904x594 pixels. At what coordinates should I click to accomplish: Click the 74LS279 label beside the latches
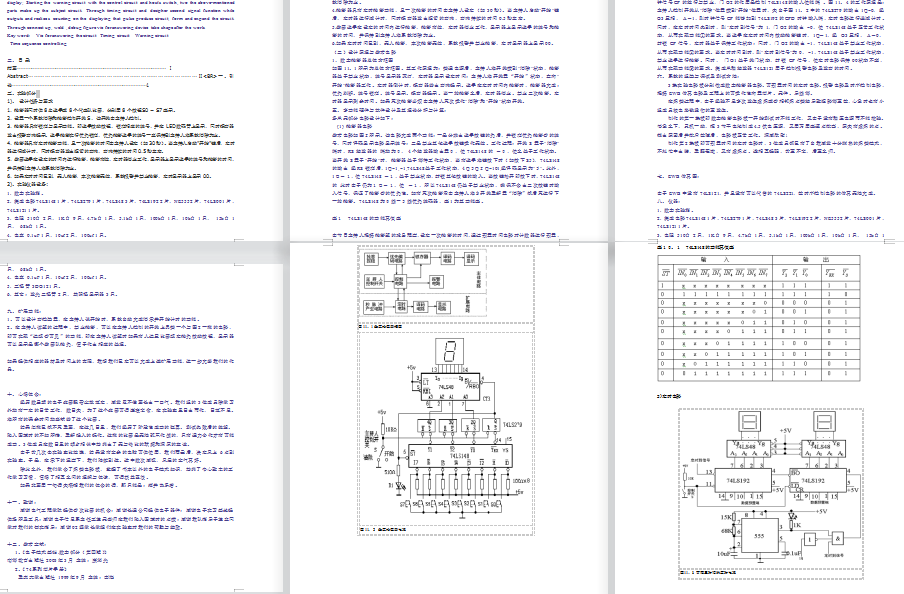(513, 425)
